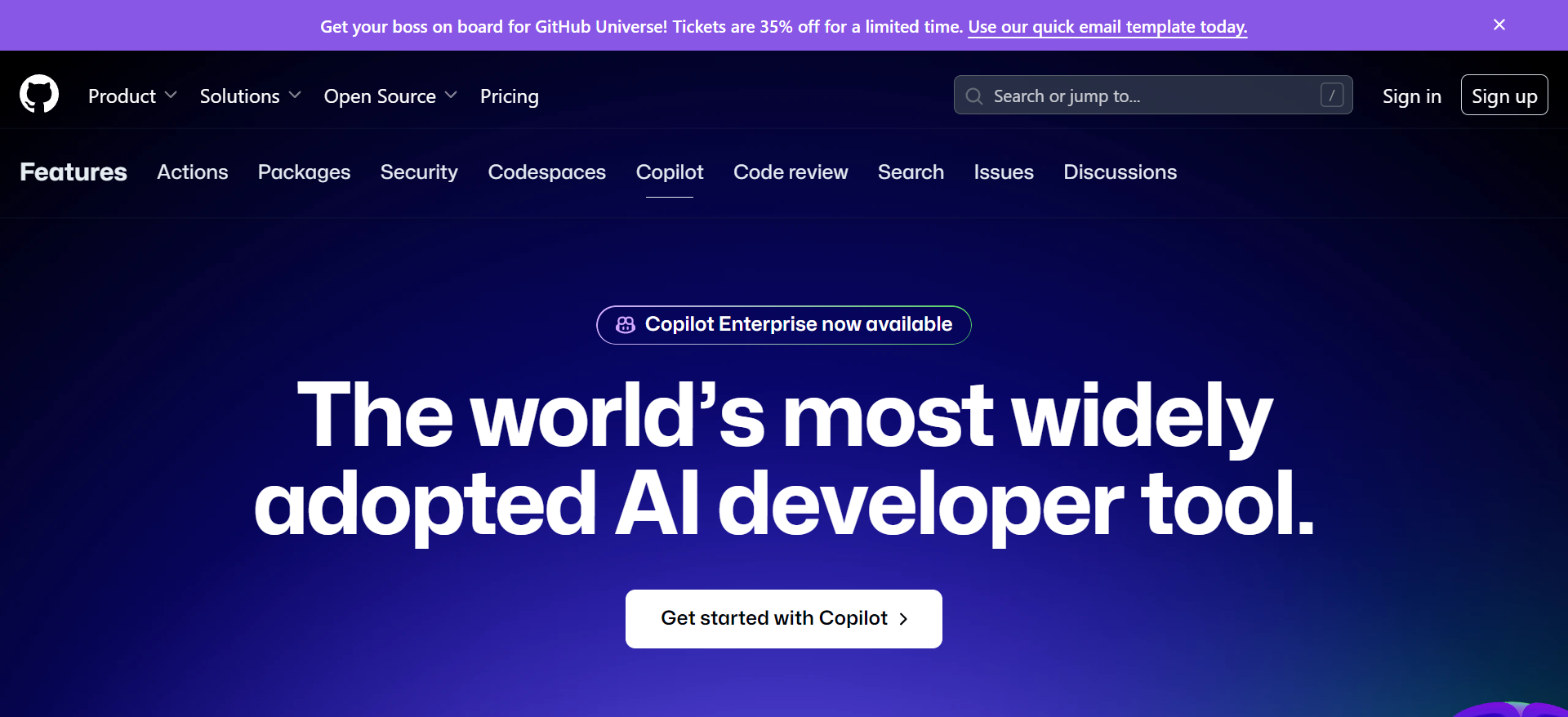The image size is (1568, 717).
Task: Click the GitHub Octocat logo
Action: tap(39, 94)
